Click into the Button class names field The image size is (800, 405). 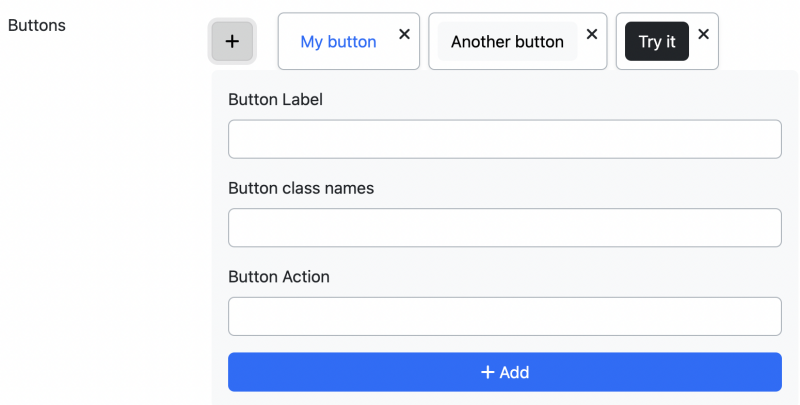point(505,227)
